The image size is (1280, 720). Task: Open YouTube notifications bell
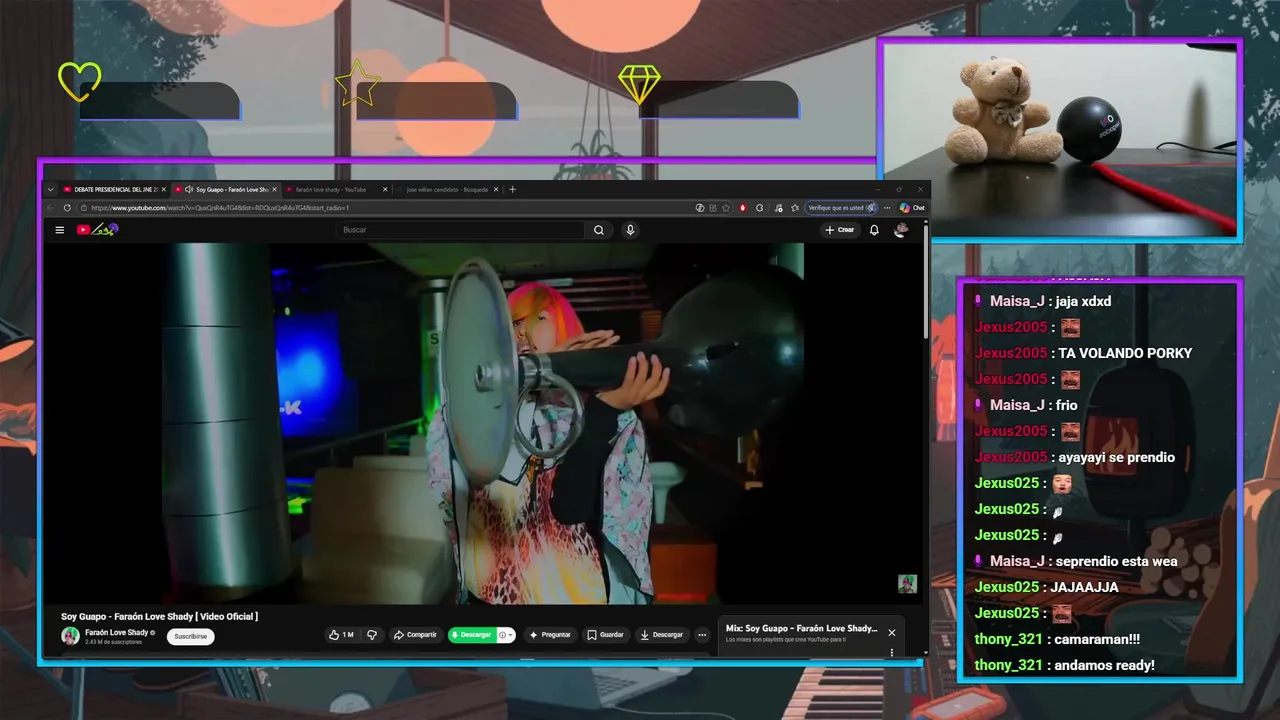(874, 230)
